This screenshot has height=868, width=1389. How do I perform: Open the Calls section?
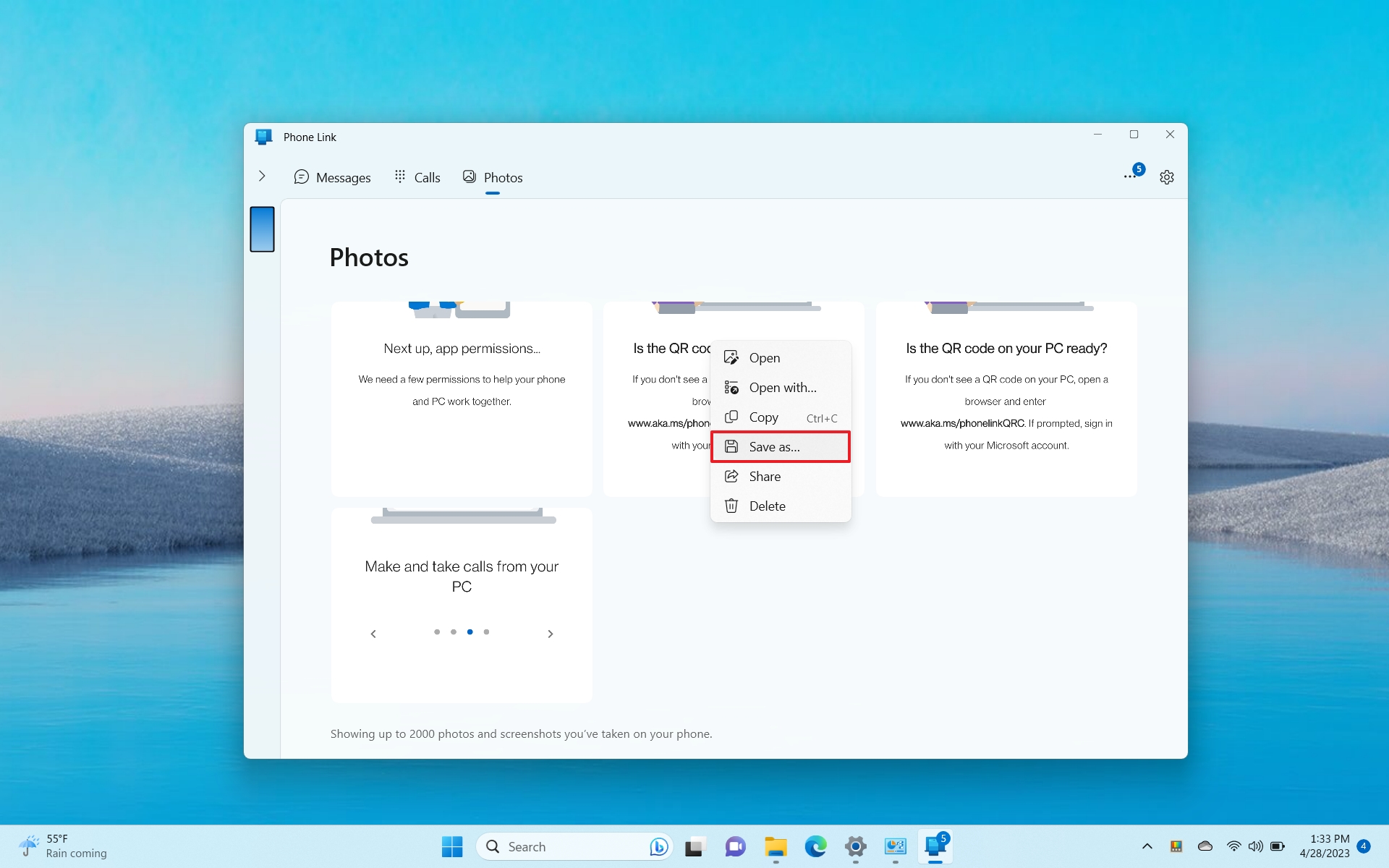417,178
